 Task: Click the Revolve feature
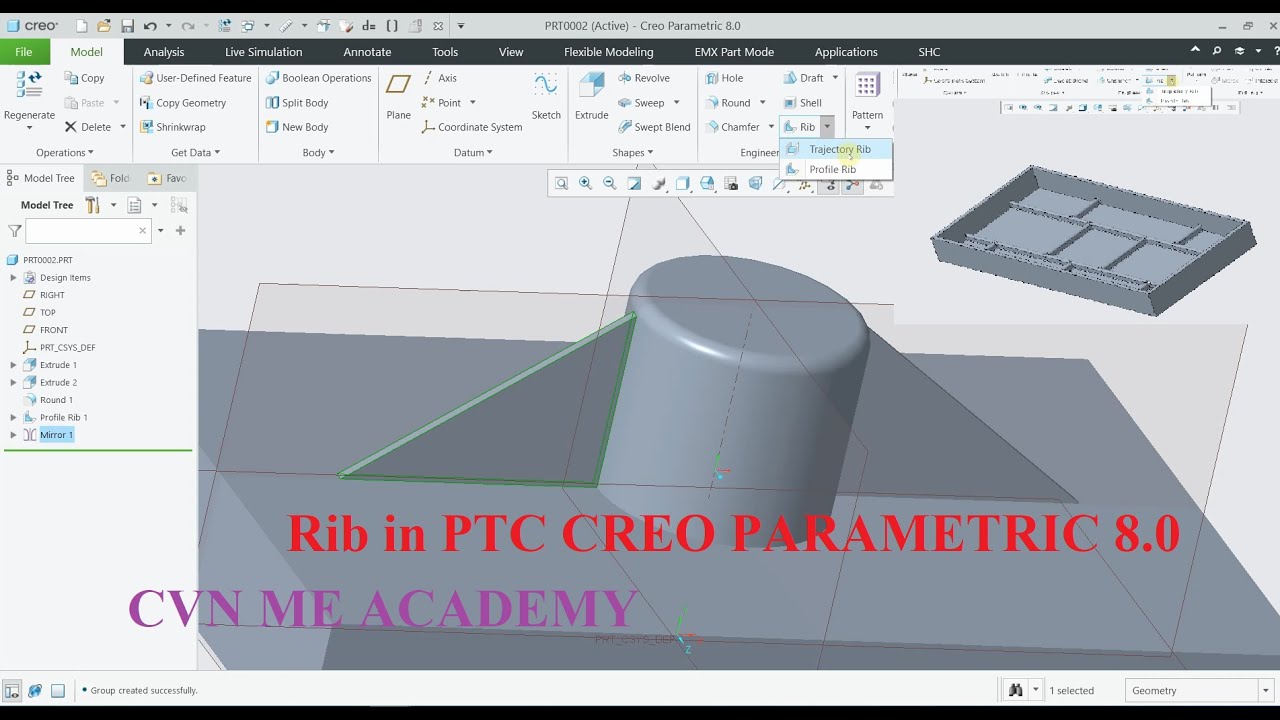643,78
